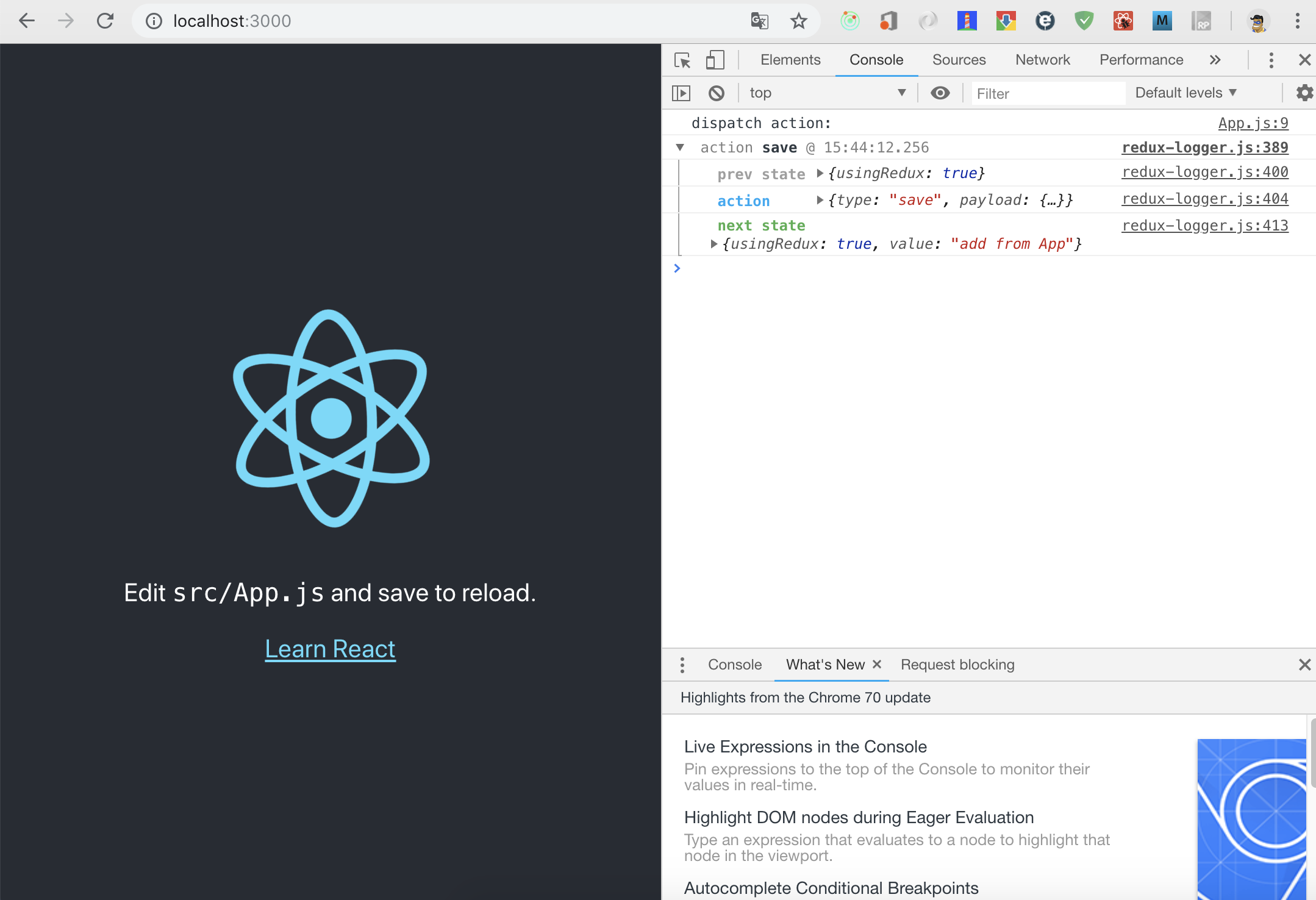Open the Default levels dropdown
This screenshot has height=900, width=1316.
[1185, 93]
